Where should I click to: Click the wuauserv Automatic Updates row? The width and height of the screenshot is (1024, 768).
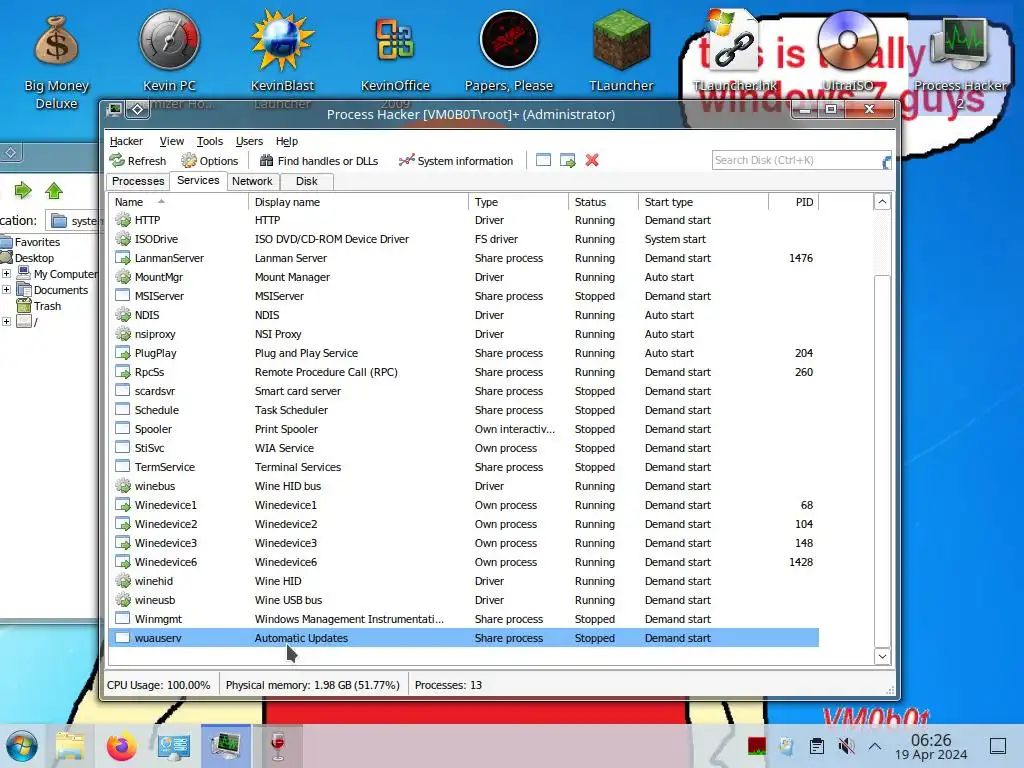point(464,638)
